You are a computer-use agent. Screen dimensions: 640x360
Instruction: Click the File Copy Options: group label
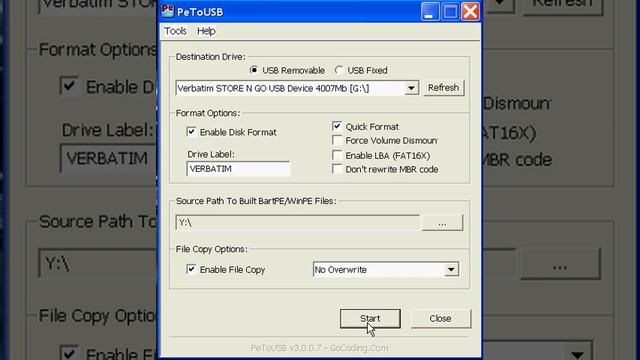pyautogui.click(x=211, y=249)
